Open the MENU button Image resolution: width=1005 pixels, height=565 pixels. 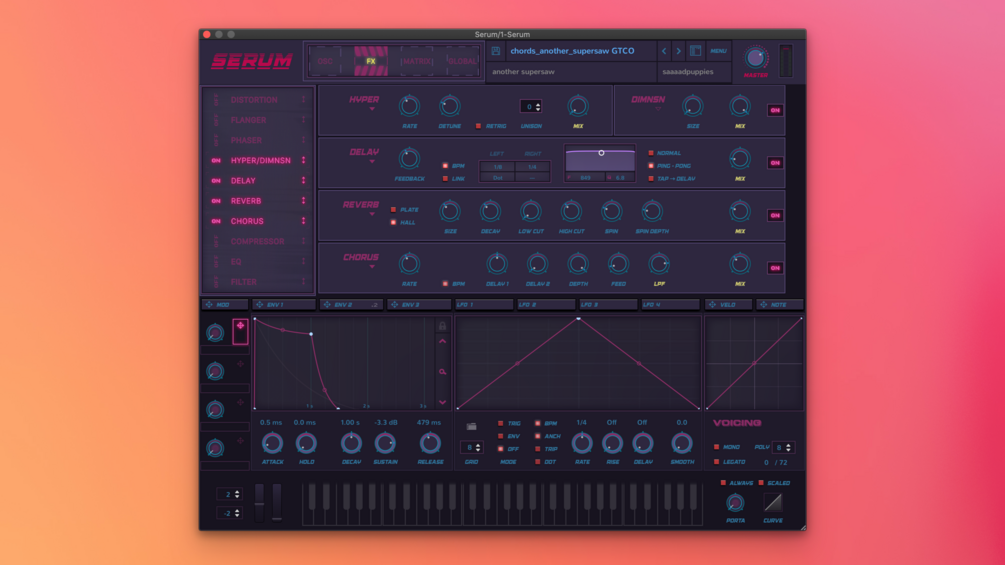718,51
